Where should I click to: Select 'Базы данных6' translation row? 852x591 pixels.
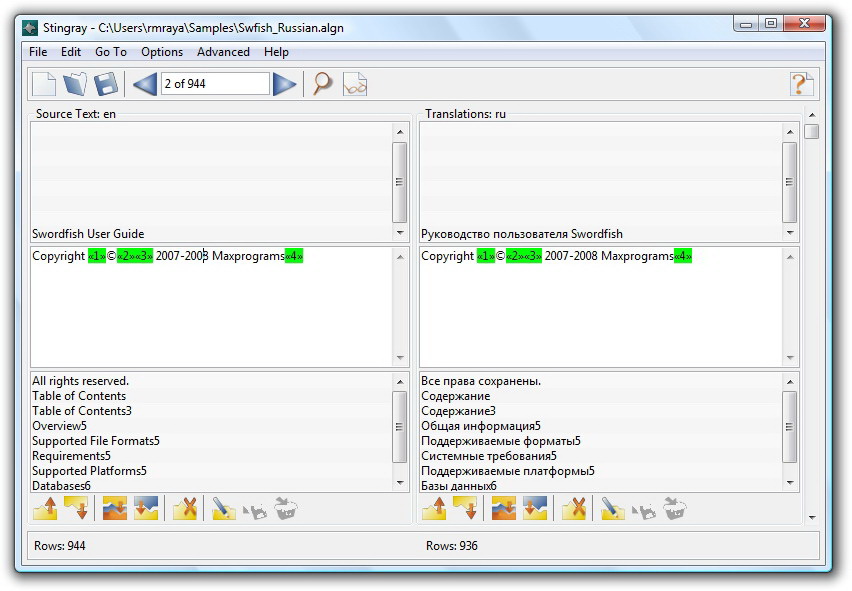(600, 486)
